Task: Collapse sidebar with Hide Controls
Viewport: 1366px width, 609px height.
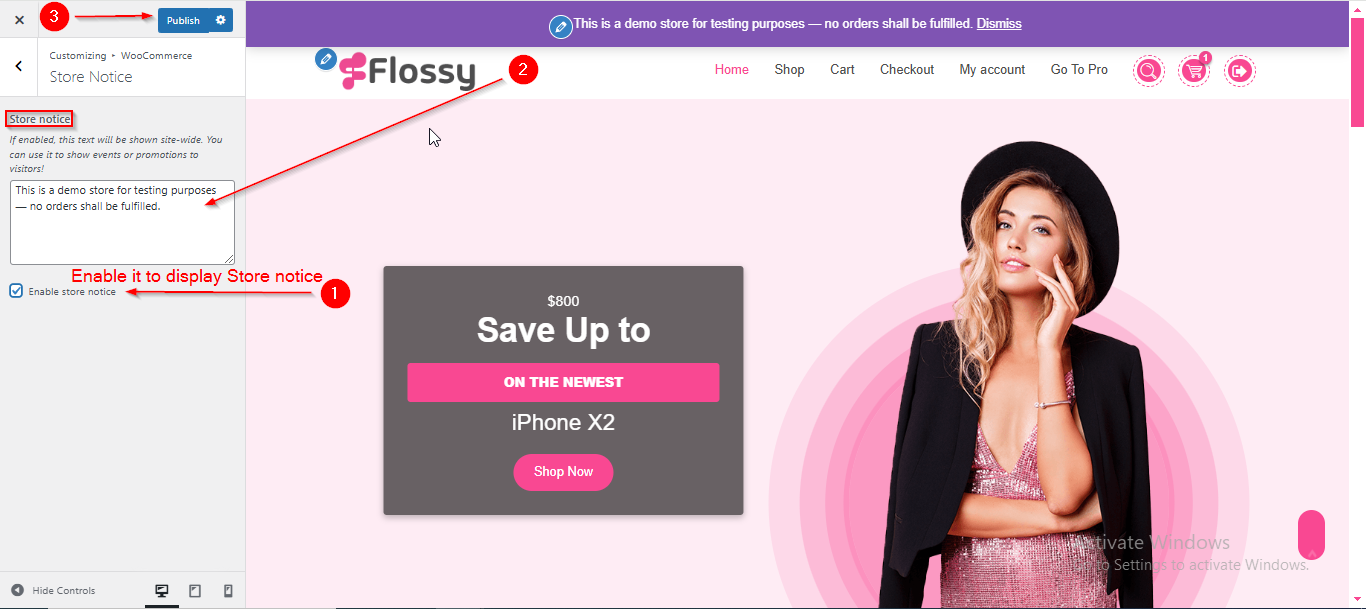Action: tap(53, 591)
